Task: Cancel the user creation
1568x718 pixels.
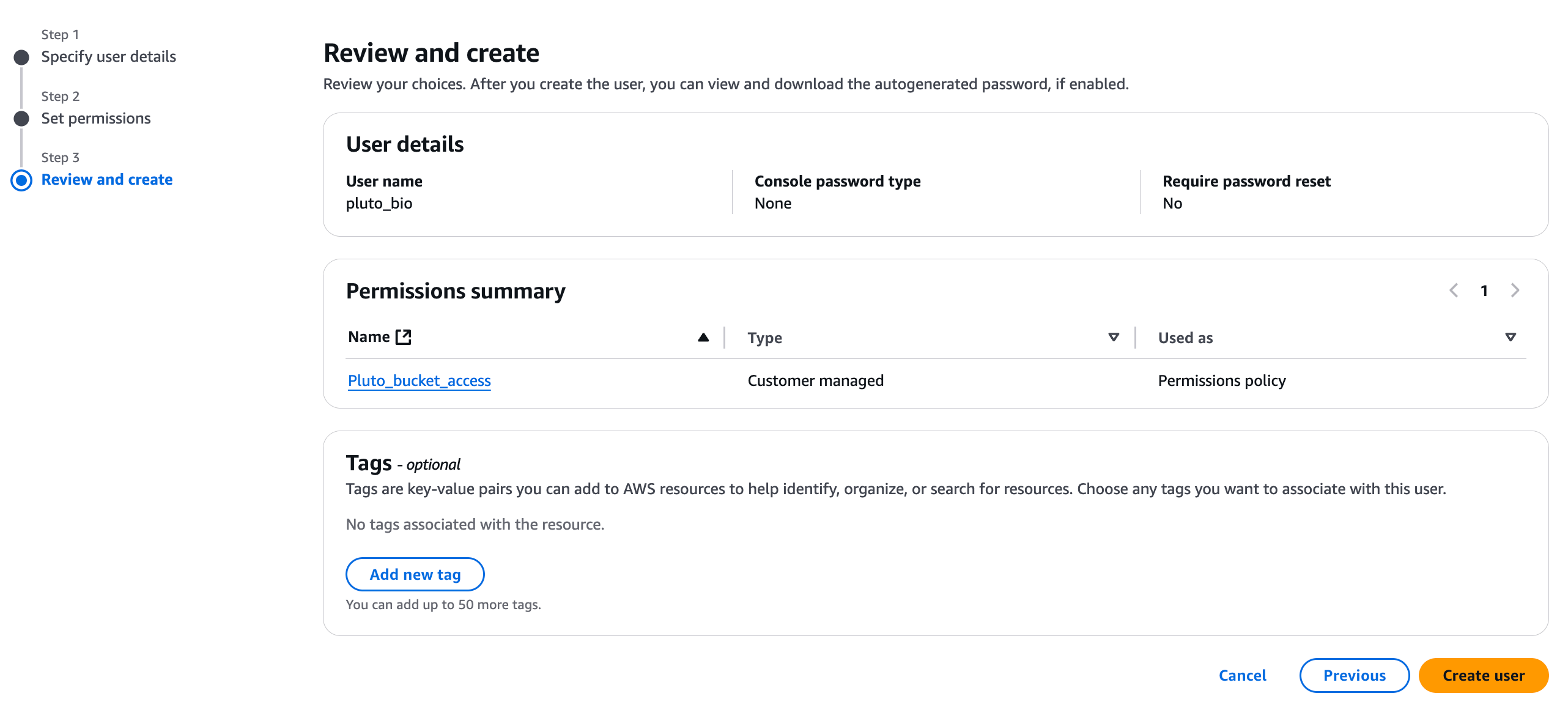Action: (1242, 675)
